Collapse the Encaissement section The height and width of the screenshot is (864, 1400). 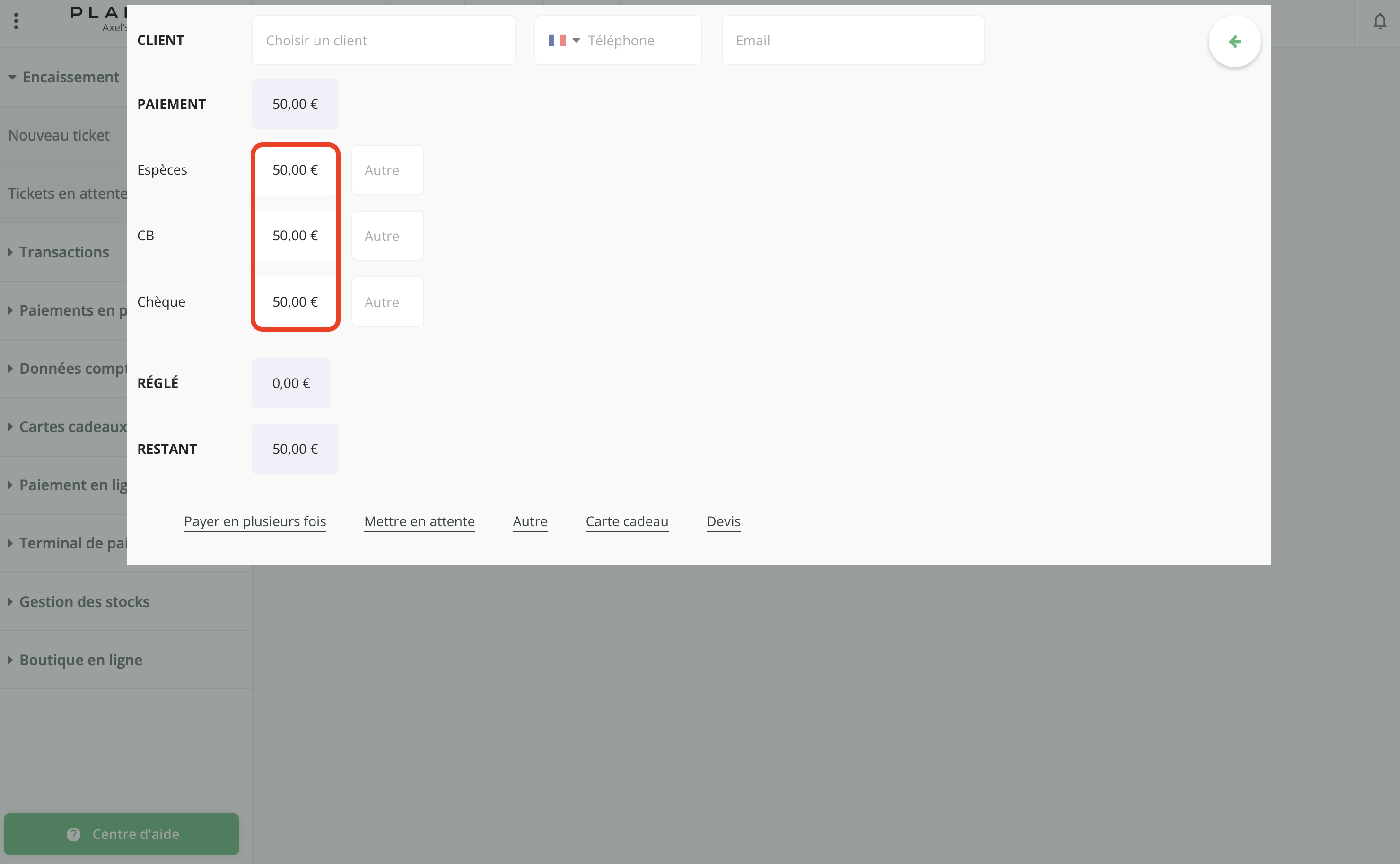click(64, 77)
